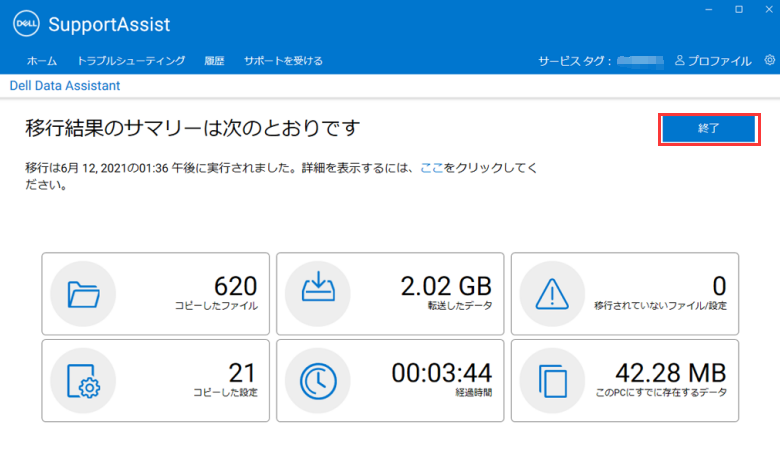Viewport: 780px width, 465px height.
Task: Minimize the SupportAssist window
Action: (x=709, y=9)
